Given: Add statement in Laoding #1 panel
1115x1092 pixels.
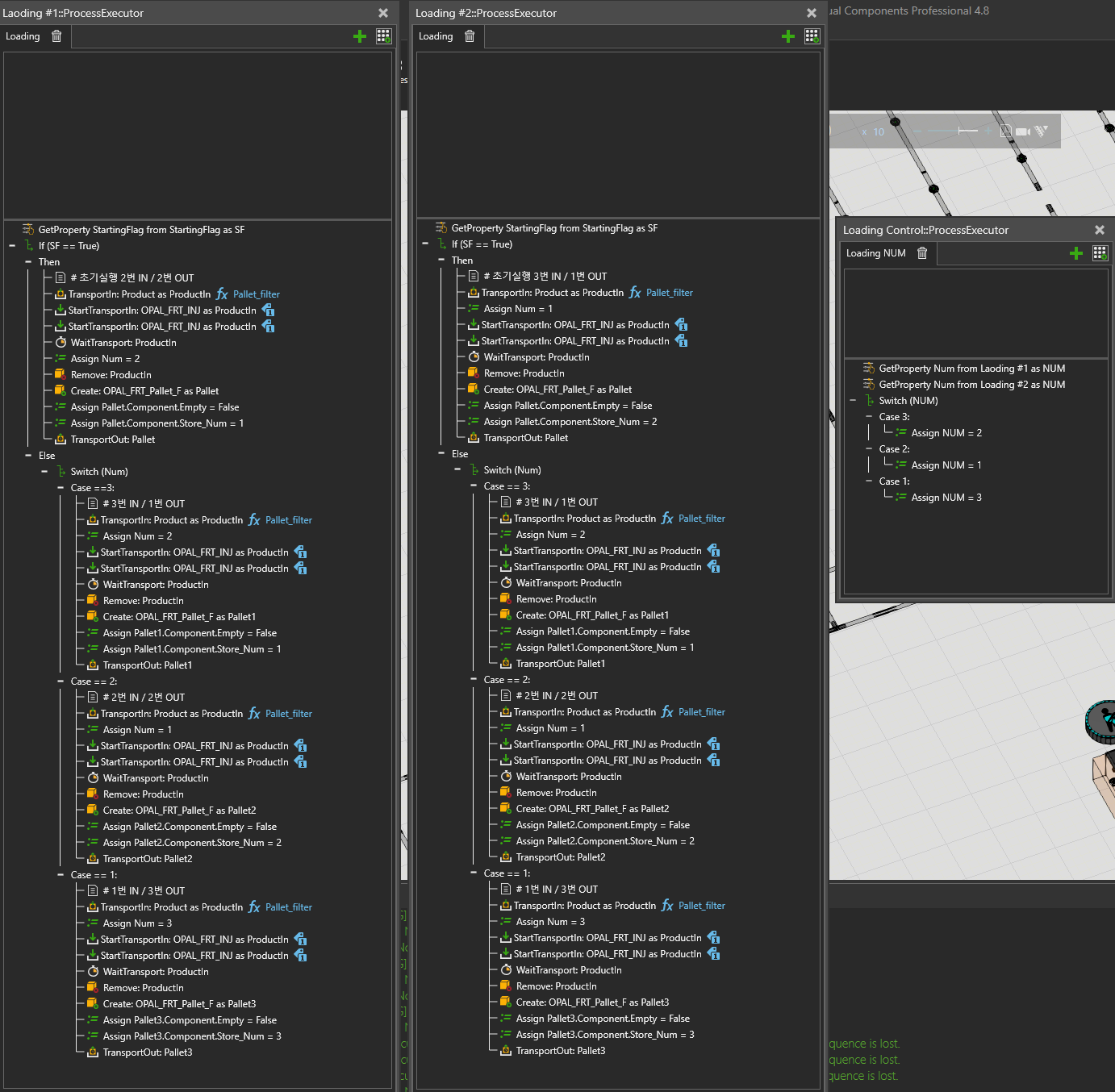Looking at the screenshot, I should 360,36.
